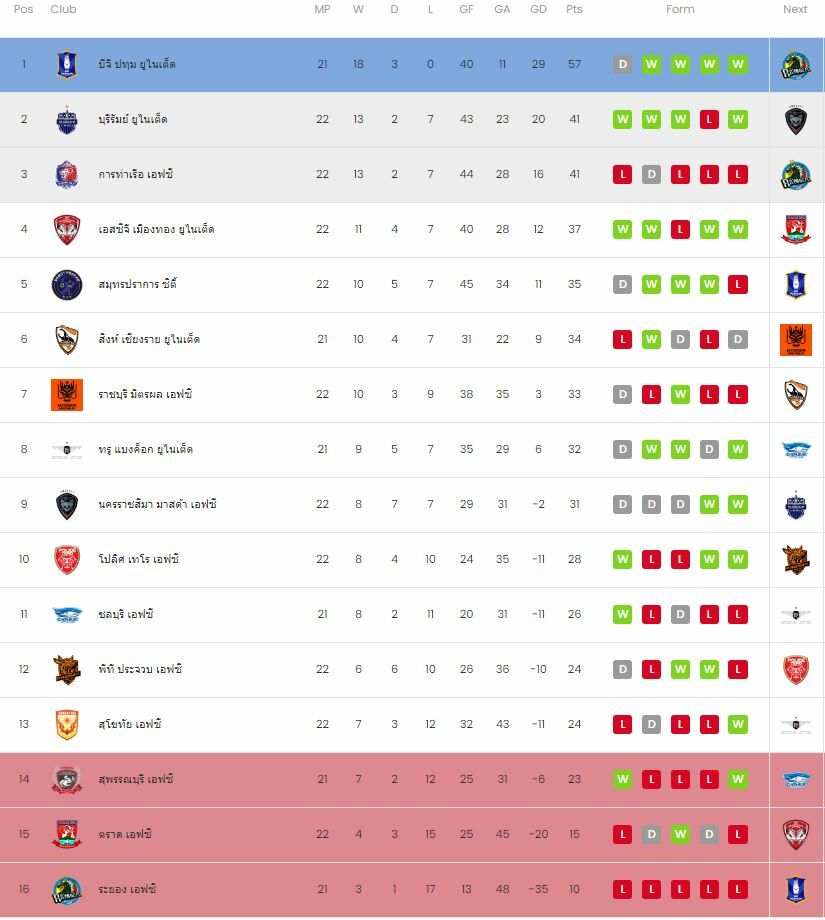This screenshot has height=920, width=825.
Task: Open the สิงห์ เชียงราย ยูไนเต็ด team link
Action: click(149, 340)
